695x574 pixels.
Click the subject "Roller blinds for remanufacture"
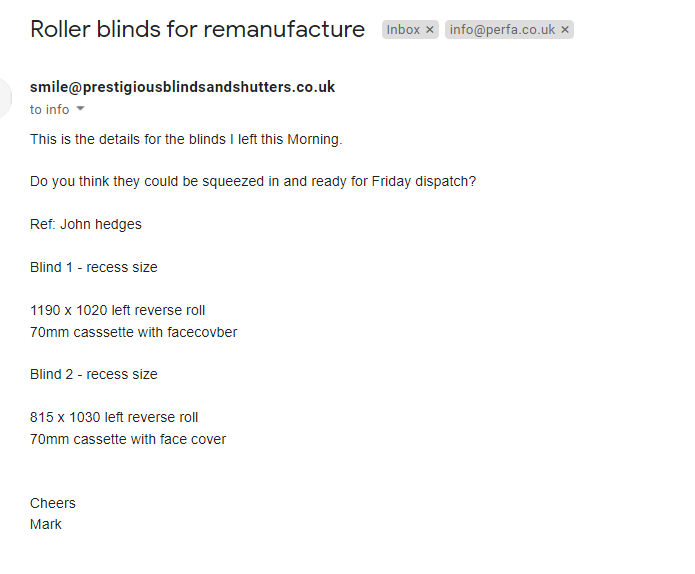click(197, 29)
